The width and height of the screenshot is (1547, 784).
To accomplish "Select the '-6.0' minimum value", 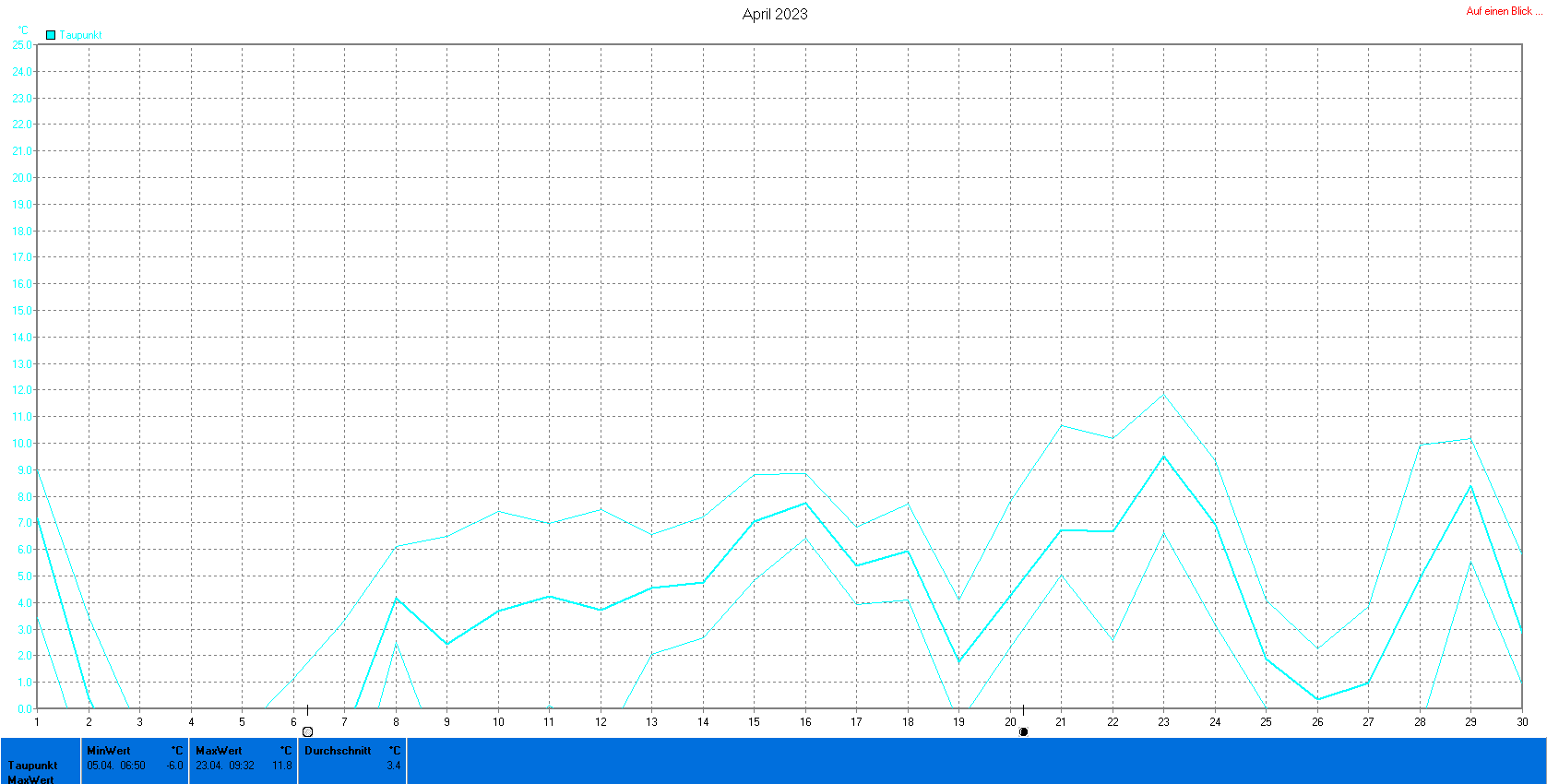I will pos(174,766).
